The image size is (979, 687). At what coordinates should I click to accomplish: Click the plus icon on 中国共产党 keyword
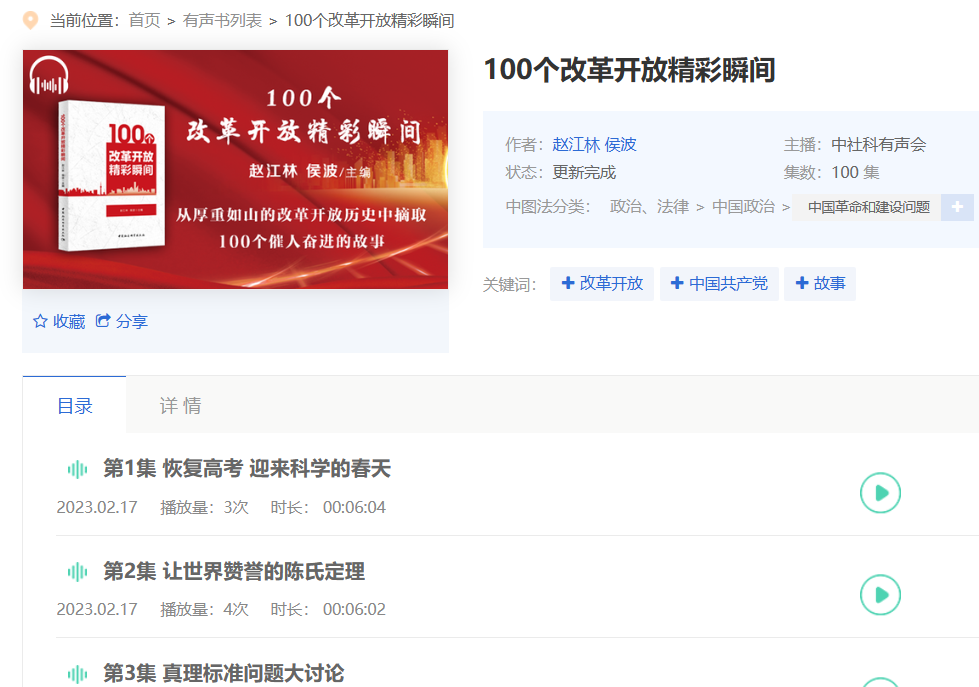click(x=677, y=283)
